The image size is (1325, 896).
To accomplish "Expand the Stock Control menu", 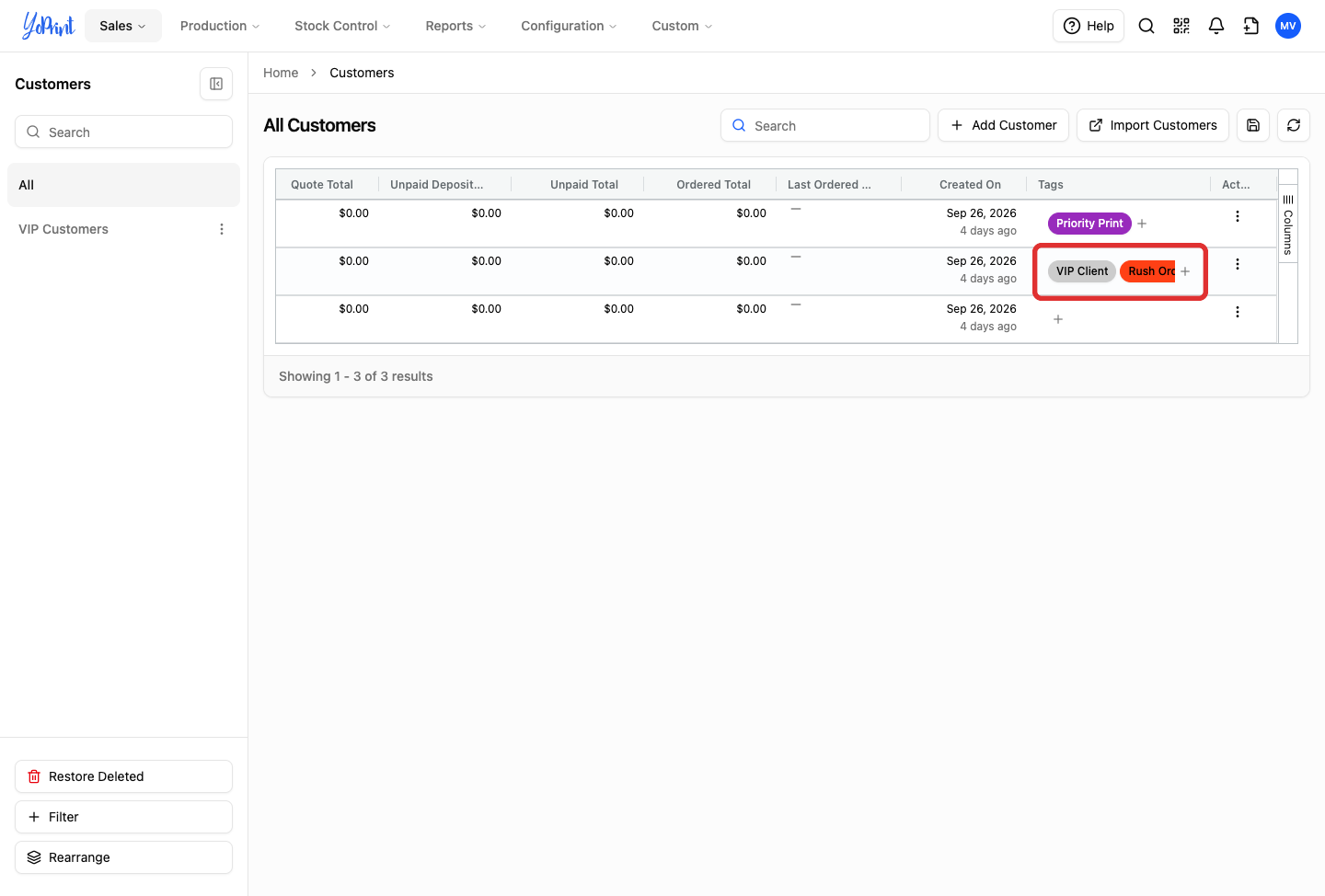I will pos(342,26).
